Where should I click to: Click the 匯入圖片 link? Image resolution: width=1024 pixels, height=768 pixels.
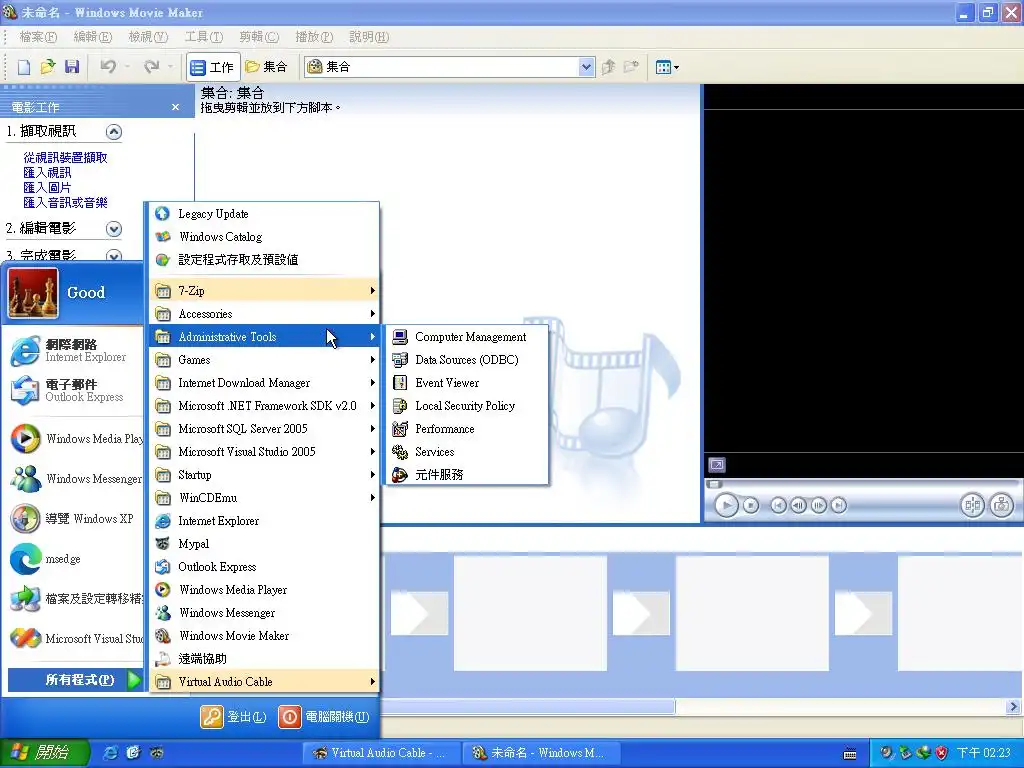47,187
